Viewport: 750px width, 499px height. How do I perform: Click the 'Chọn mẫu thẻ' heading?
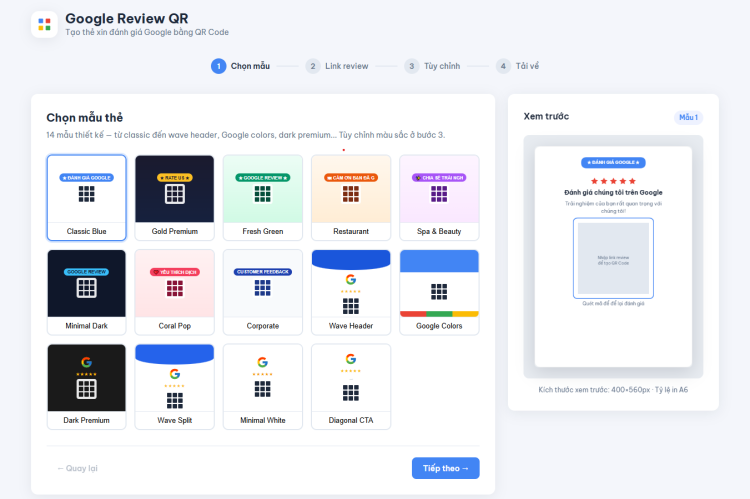[x=85, y=118]
